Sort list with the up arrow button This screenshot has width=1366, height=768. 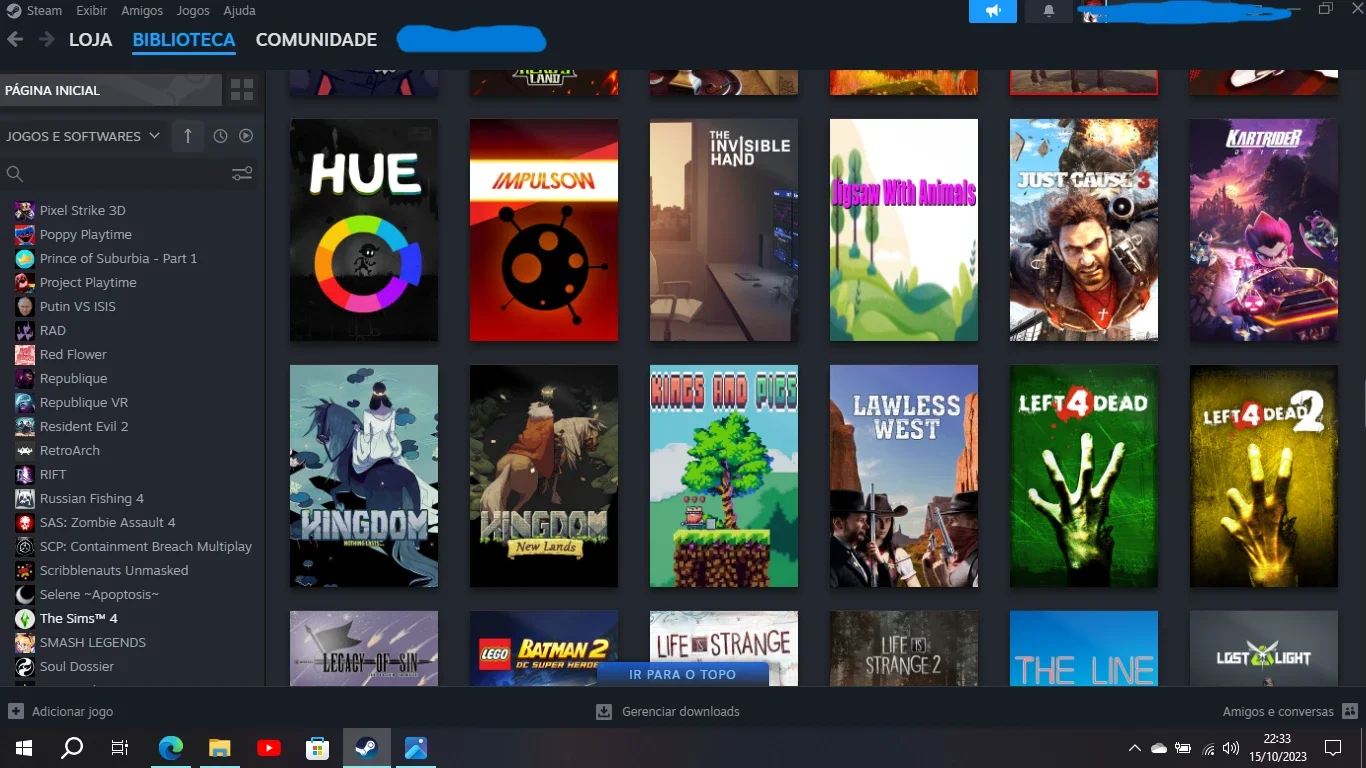point(187,136)
